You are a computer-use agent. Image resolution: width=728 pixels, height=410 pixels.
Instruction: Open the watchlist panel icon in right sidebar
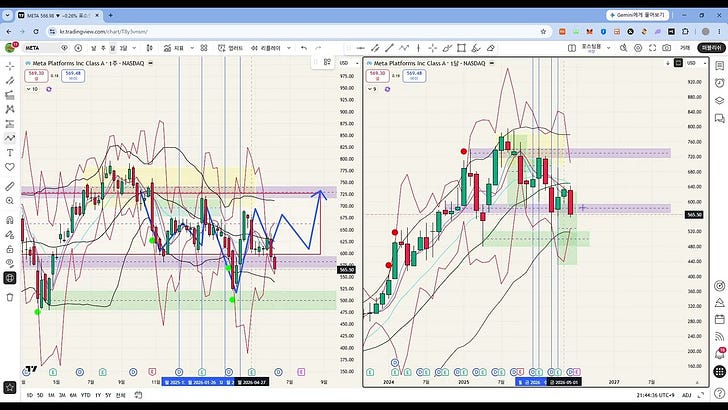(x=720, y=66)
